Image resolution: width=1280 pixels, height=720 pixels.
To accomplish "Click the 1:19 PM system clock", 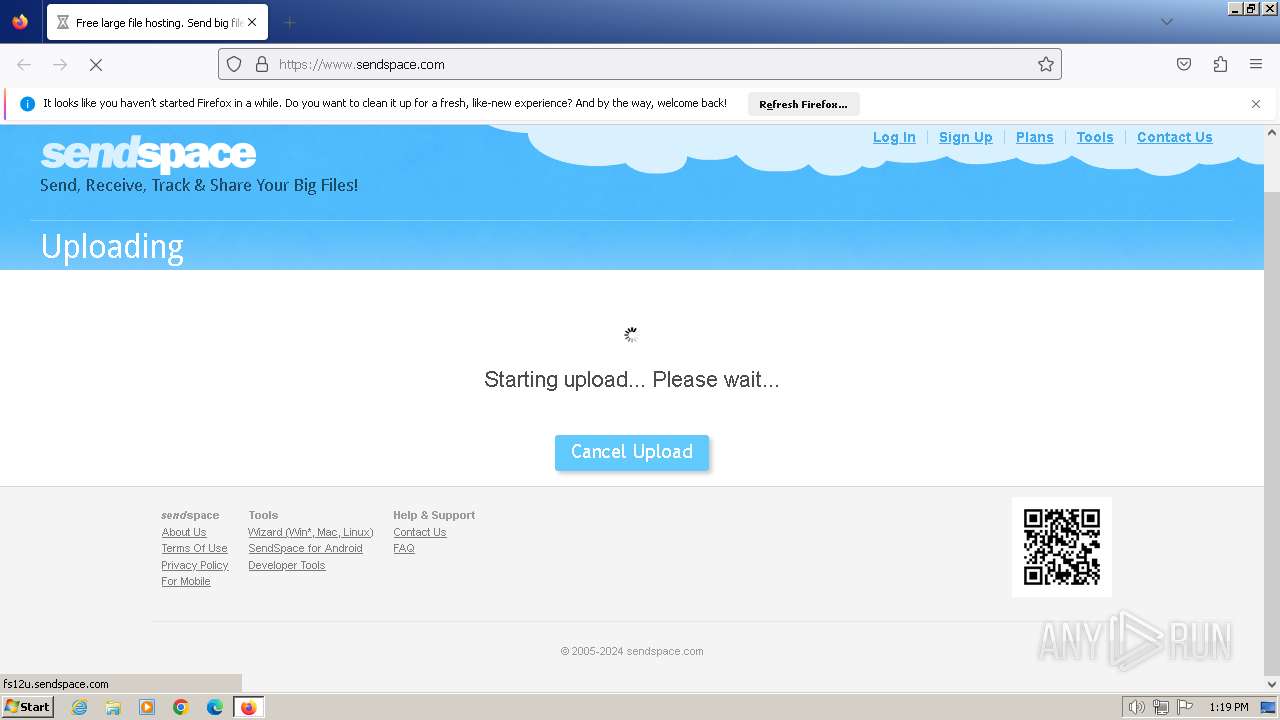I will (1229, 707).
